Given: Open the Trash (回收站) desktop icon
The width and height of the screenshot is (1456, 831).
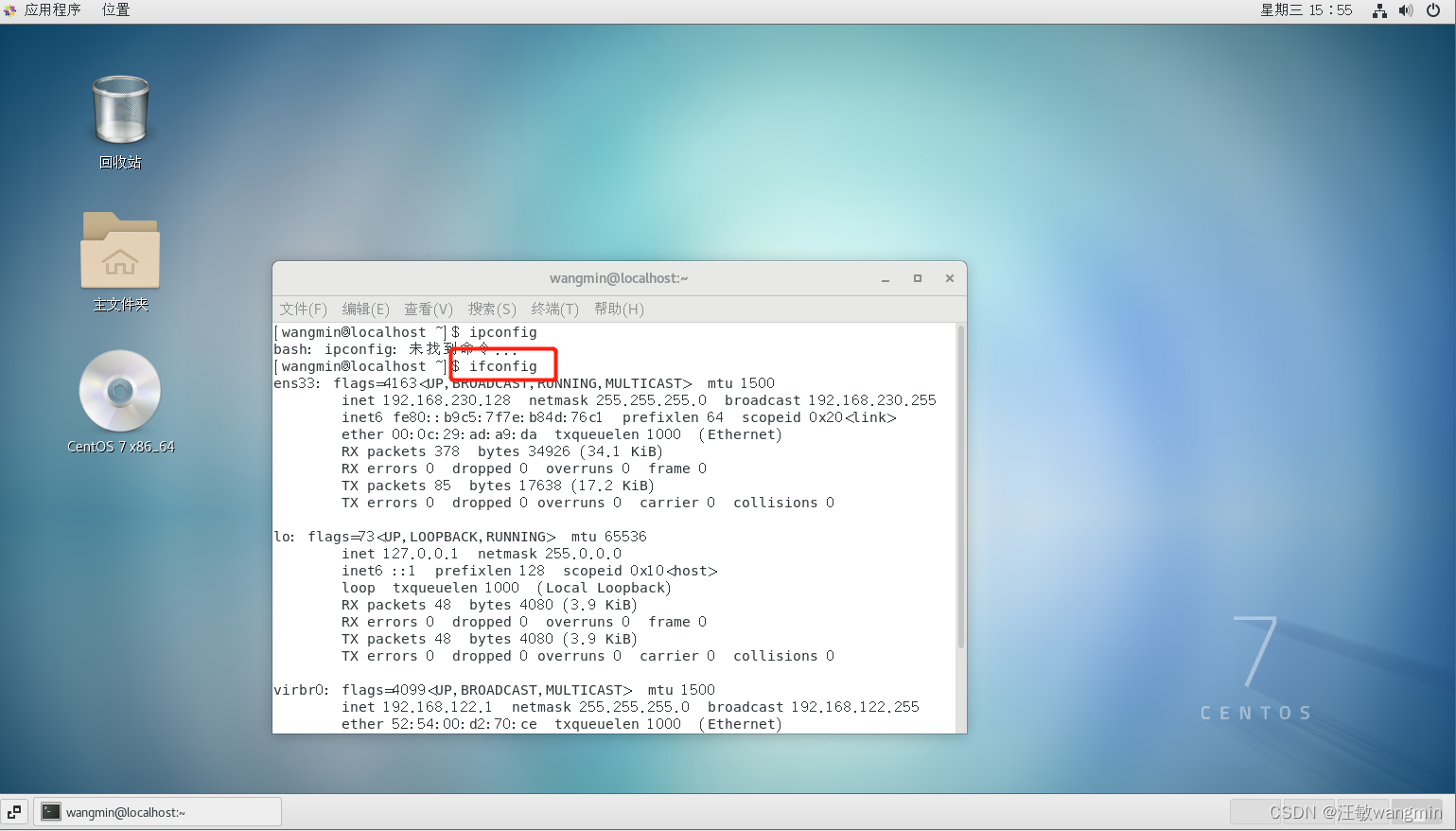Looking at the screenshot, I should pos(120,111).
